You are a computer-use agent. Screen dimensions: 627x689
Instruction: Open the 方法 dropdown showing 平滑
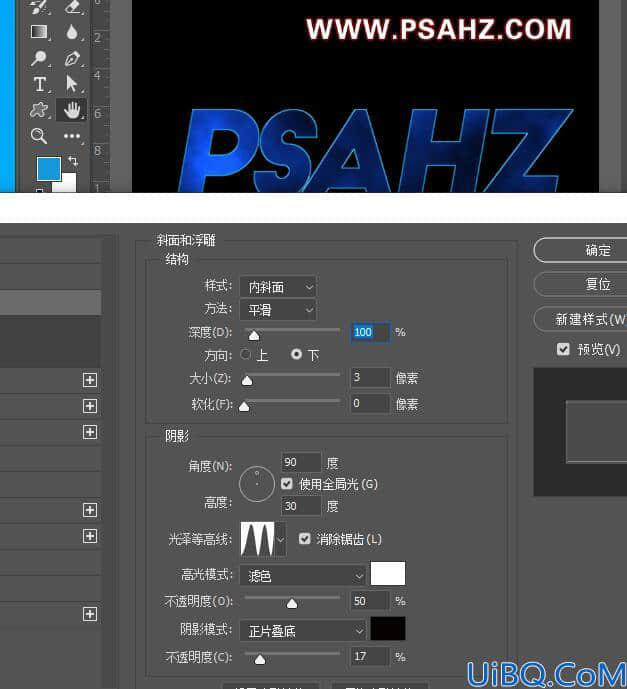(278, 310)
